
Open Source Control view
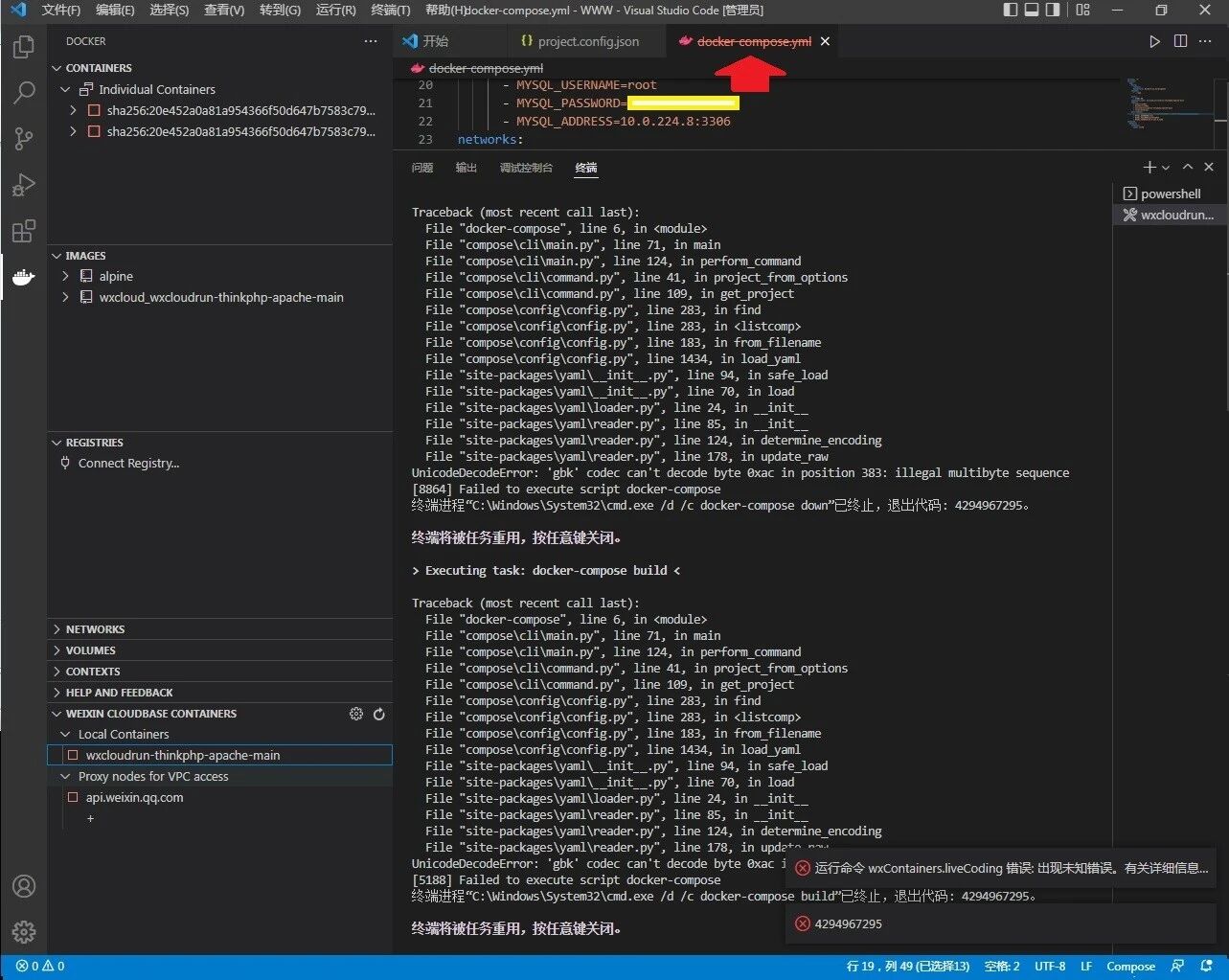click(24, 139)
